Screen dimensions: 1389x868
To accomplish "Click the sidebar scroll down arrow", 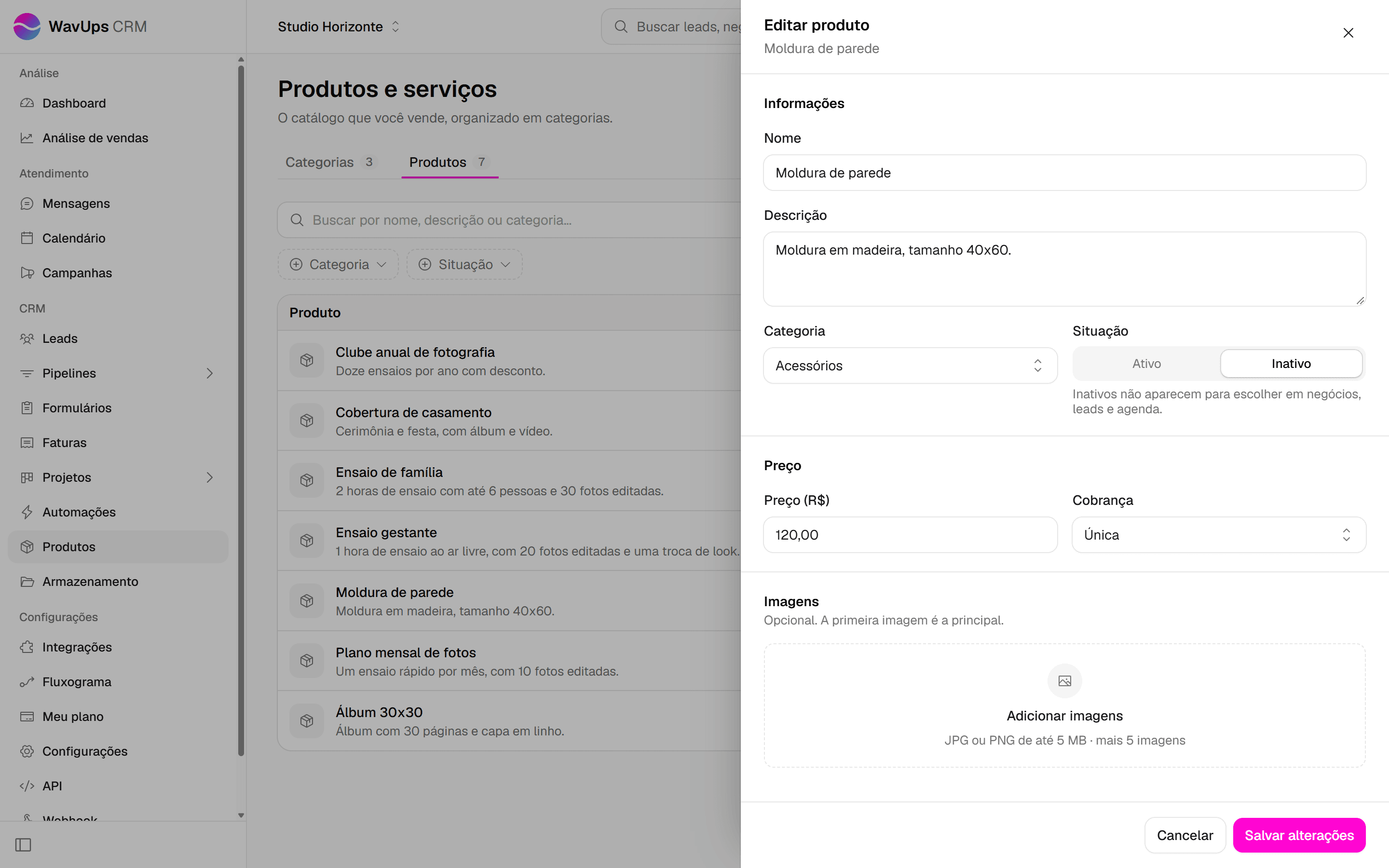I will click(x=241, y=814).
